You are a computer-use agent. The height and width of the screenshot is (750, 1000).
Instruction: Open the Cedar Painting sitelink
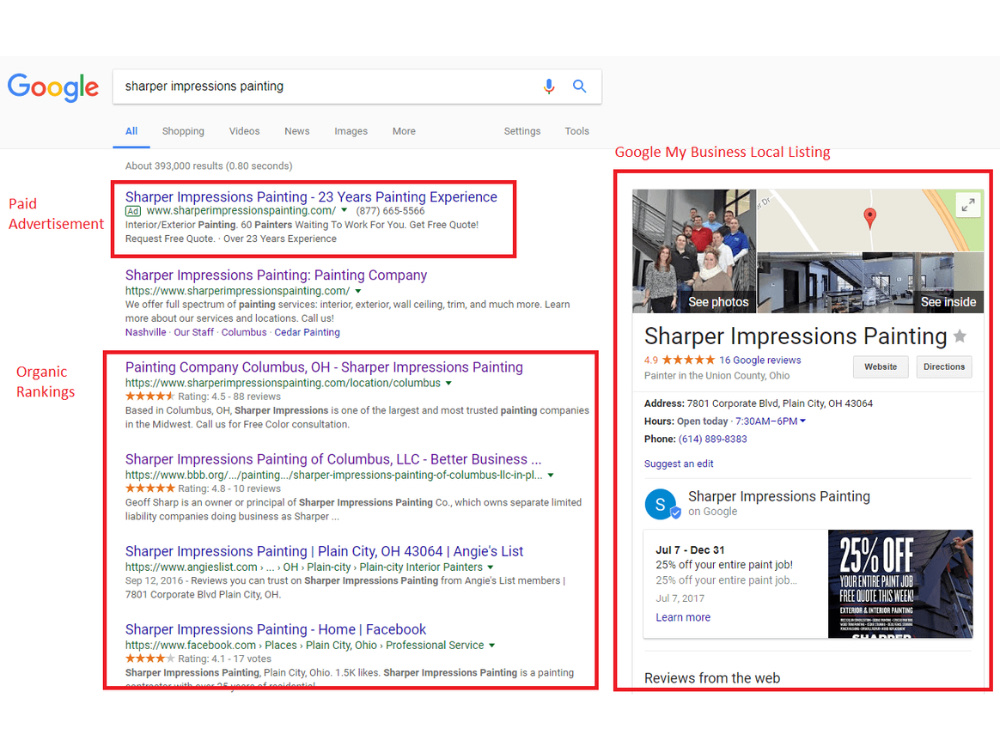point(307,332)
